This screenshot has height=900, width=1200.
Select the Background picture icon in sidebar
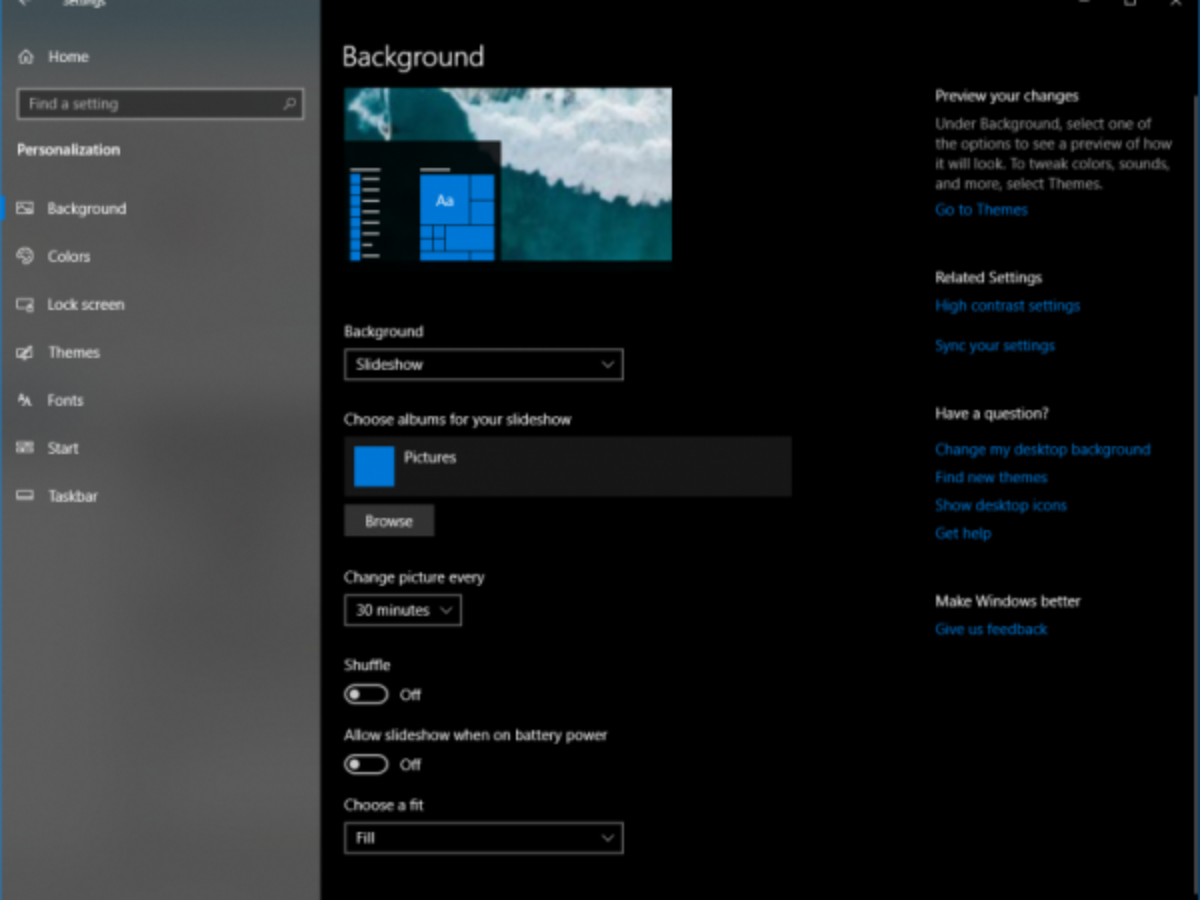[x=26, y=209]
